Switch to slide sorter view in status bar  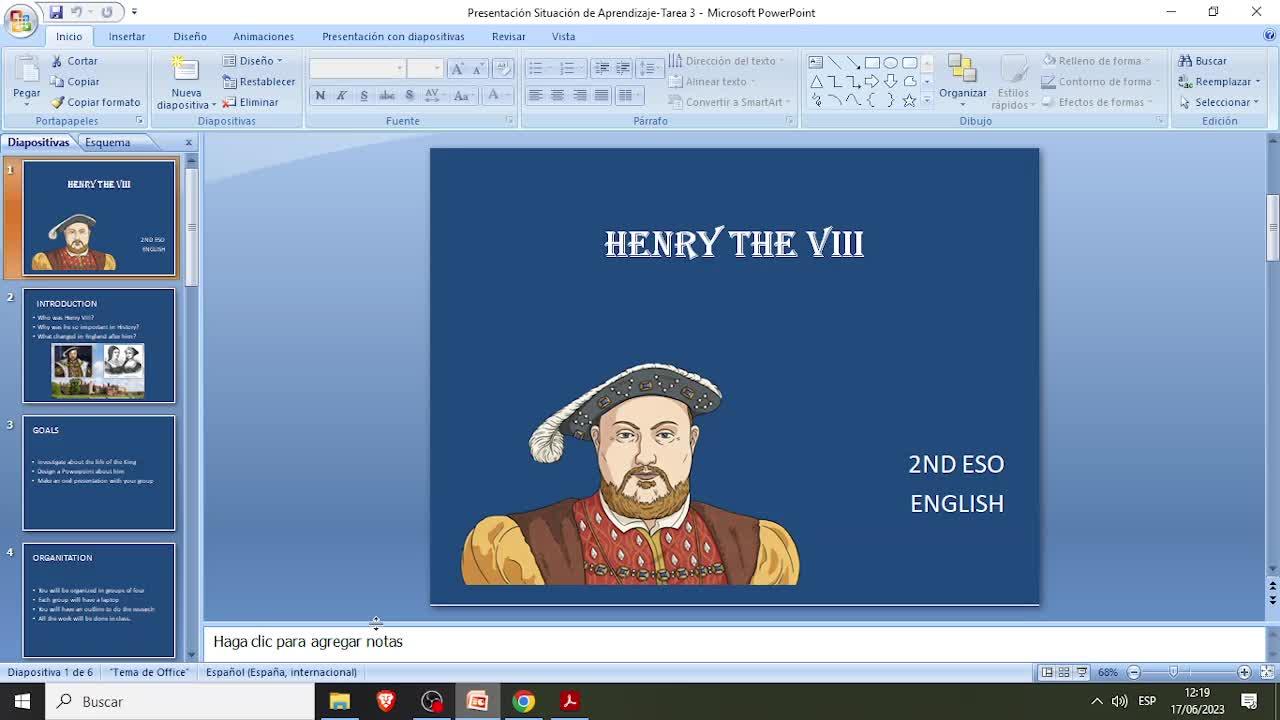[1064, 672]
